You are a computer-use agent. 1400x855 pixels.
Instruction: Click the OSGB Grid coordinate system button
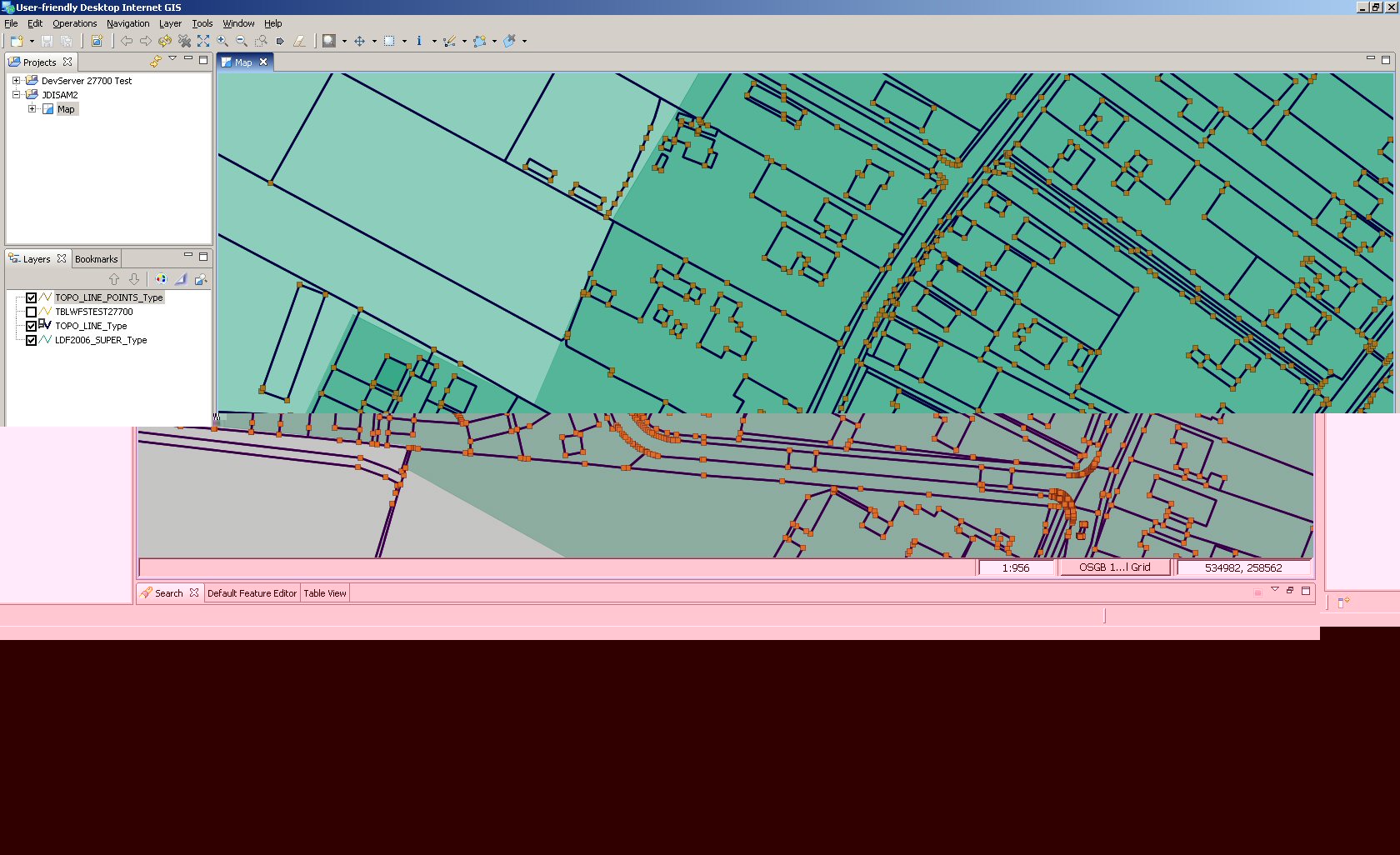pos(1114,567)
